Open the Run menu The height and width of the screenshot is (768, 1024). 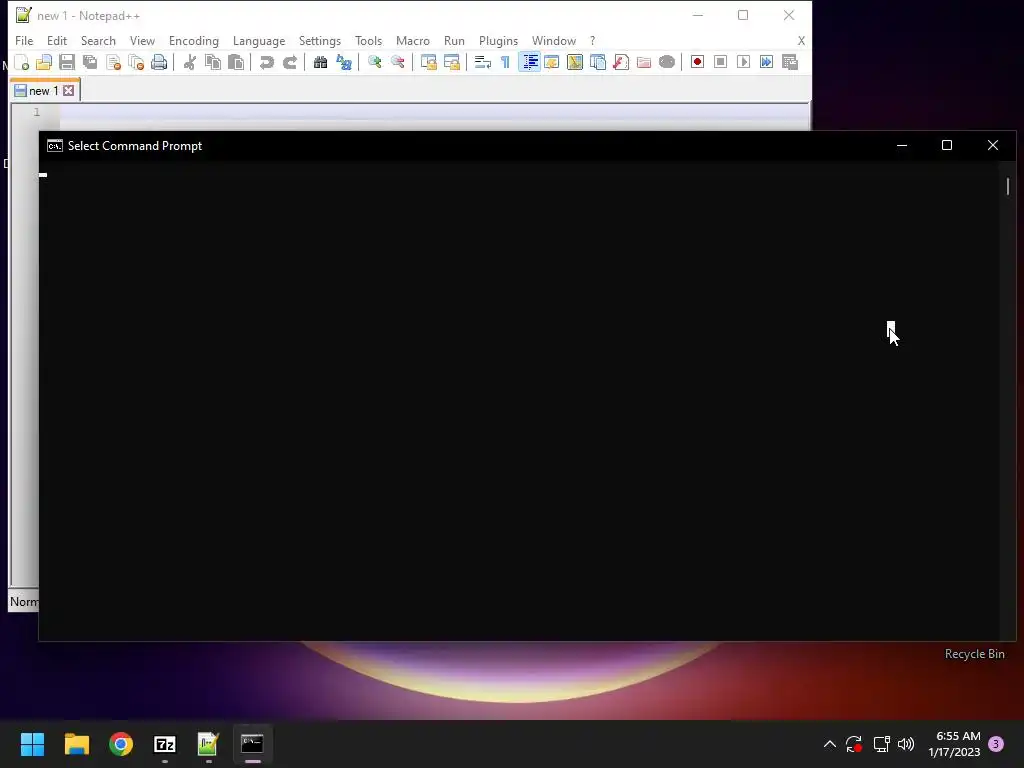(454, 40)
